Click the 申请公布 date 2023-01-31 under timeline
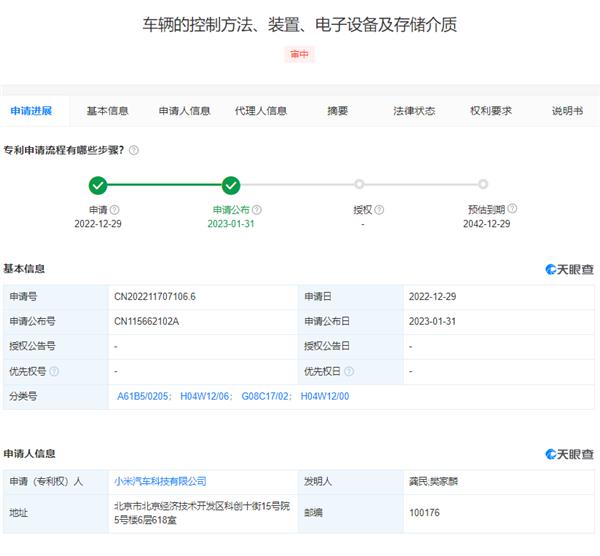The image size is (600, 556). coord(231,224)
